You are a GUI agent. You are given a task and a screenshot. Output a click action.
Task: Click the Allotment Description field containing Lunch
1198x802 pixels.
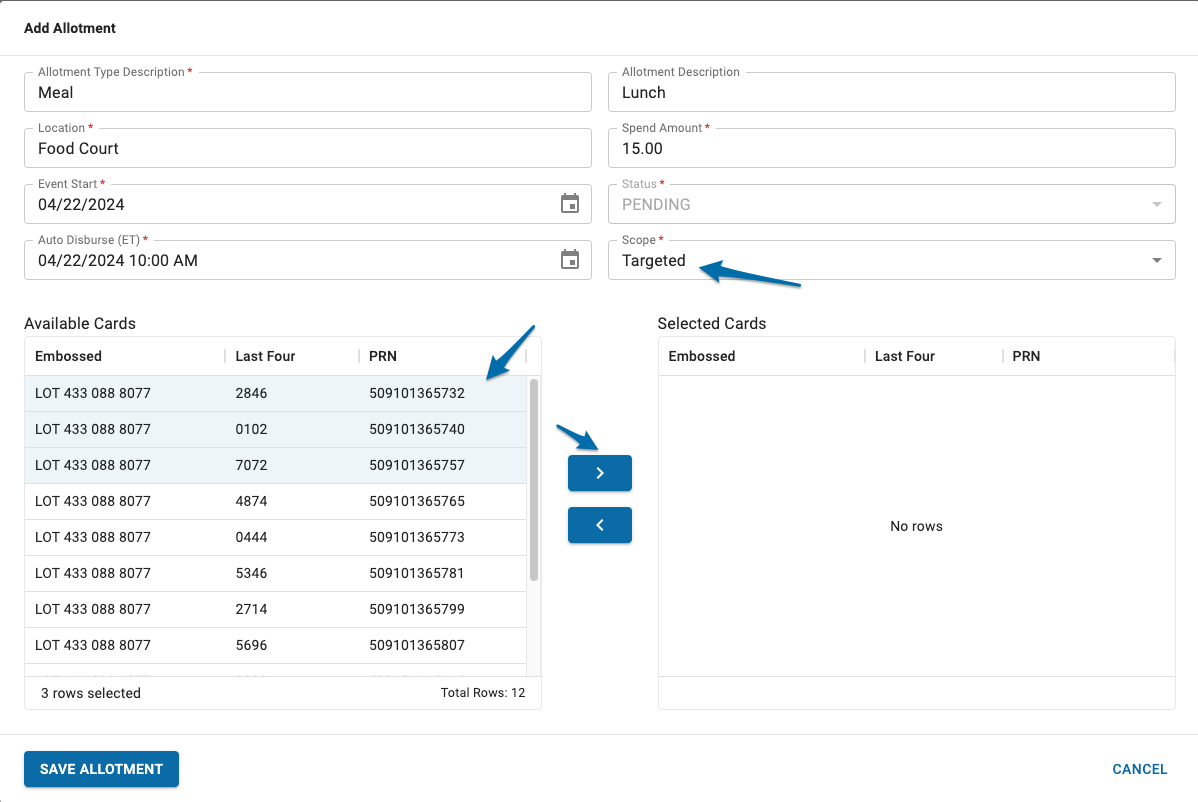[x=890, y=92]
